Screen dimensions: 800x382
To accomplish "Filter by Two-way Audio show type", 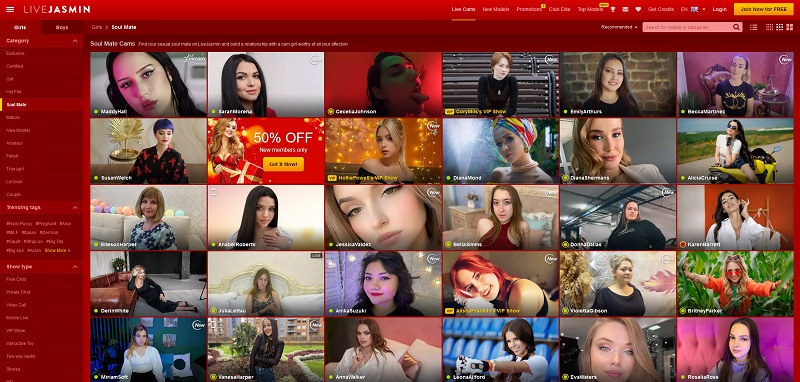I will pyautogui.click(x=20, y=356).
